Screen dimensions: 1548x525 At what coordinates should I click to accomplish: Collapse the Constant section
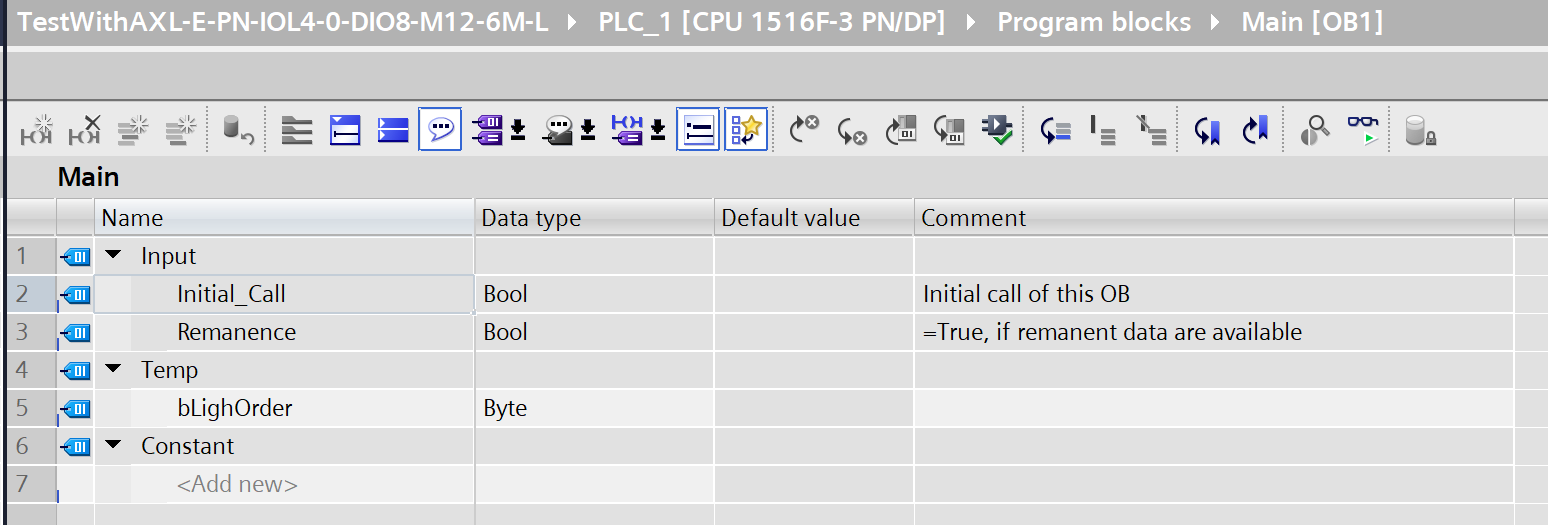coord(111,446)
